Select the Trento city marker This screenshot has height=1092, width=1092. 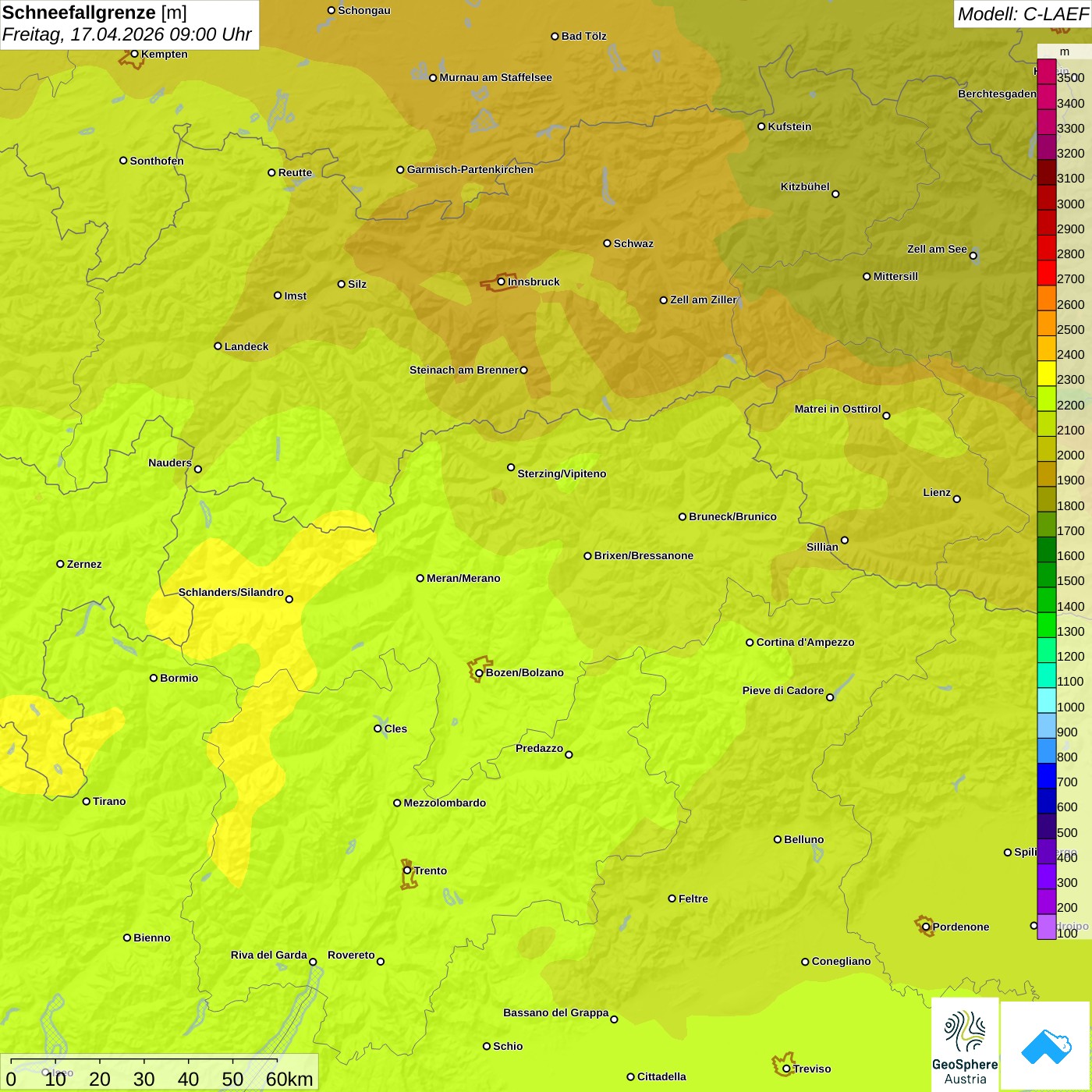407,870
